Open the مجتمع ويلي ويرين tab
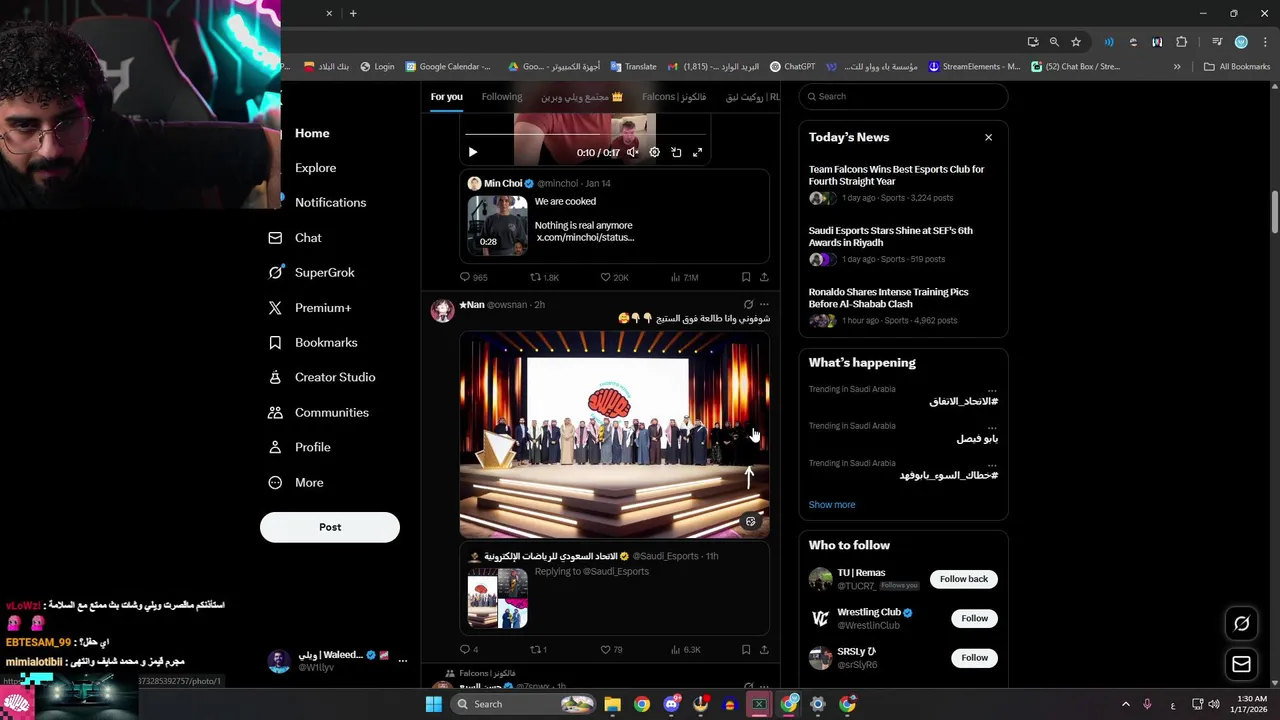This screenshot has width=1280, height=720. (582, 97)
